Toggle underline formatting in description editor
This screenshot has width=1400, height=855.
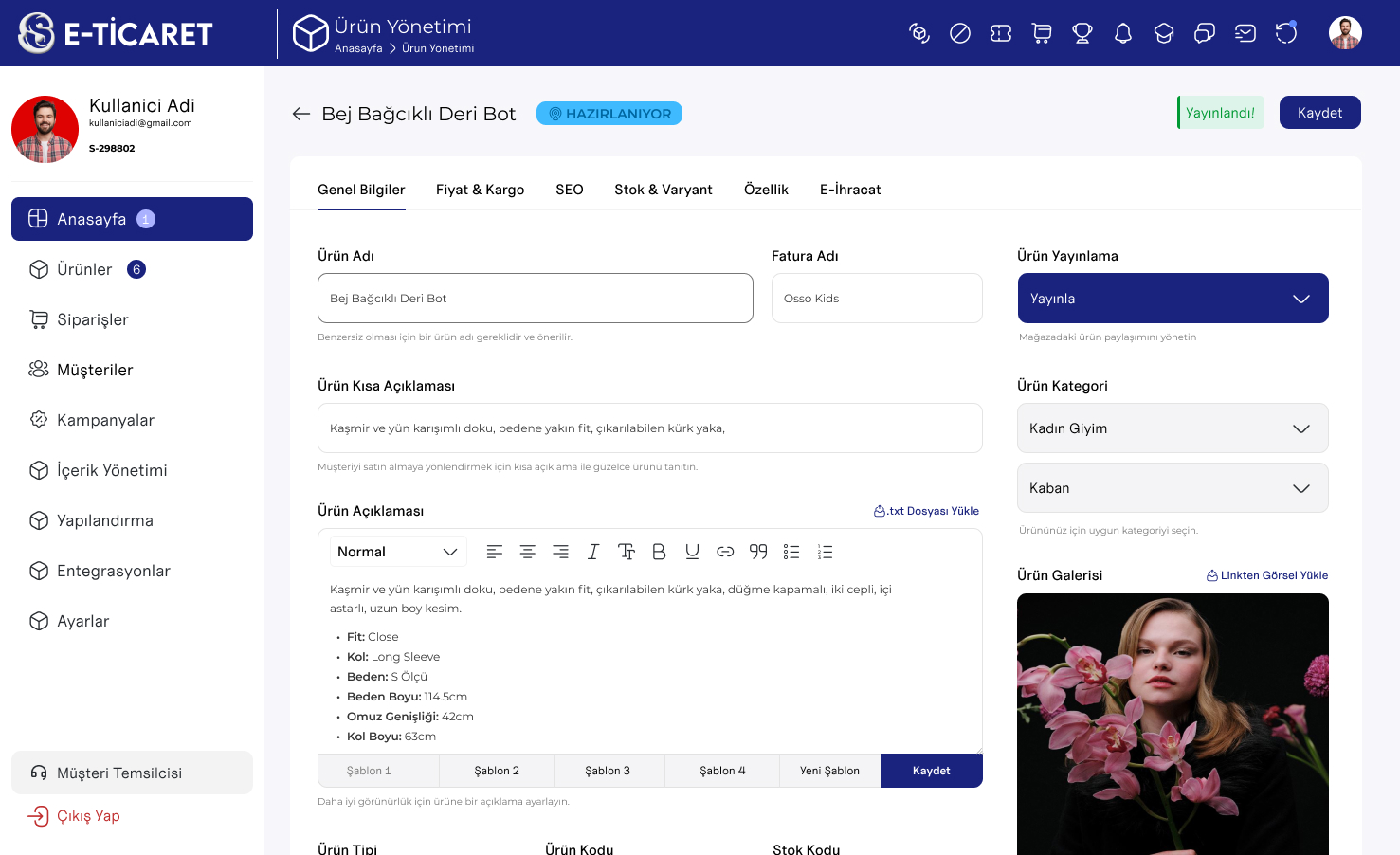click(x=692, y=552)
